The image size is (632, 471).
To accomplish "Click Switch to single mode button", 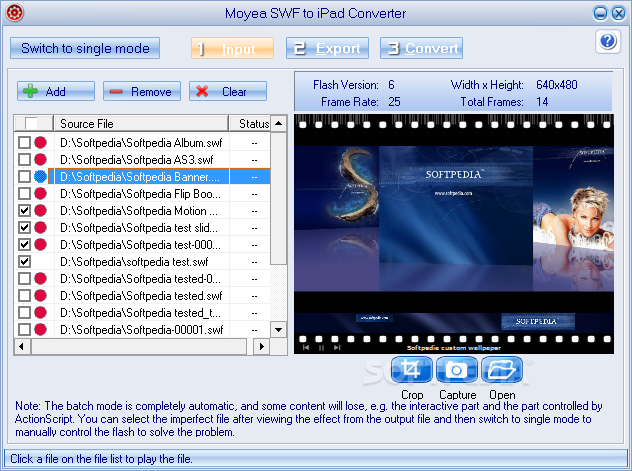I will coord(85,48).
